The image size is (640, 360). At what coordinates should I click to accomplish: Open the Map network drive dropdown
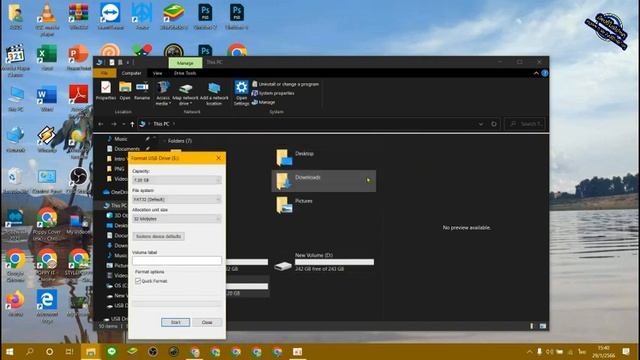(x=185, y=93)
